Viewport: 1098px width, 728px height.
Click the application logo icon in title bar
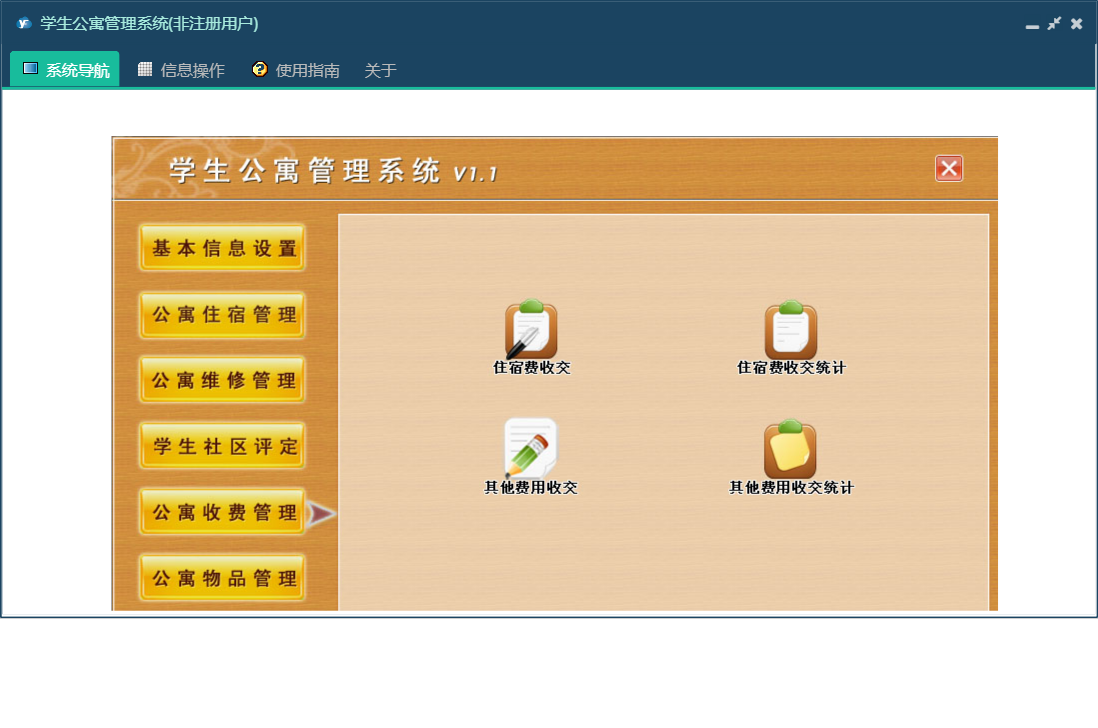[x=25, y=23]
